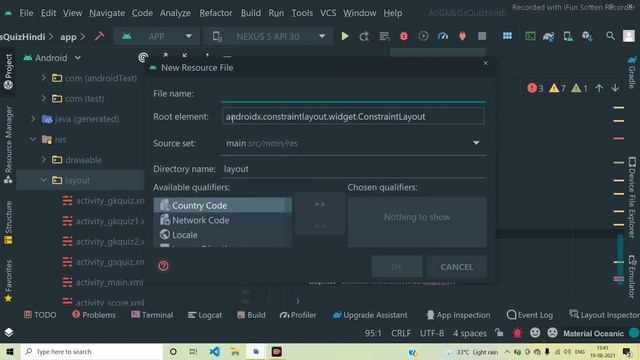Click the red error count indicator
This screenshot has height=360, width=640.
point(535,88)
